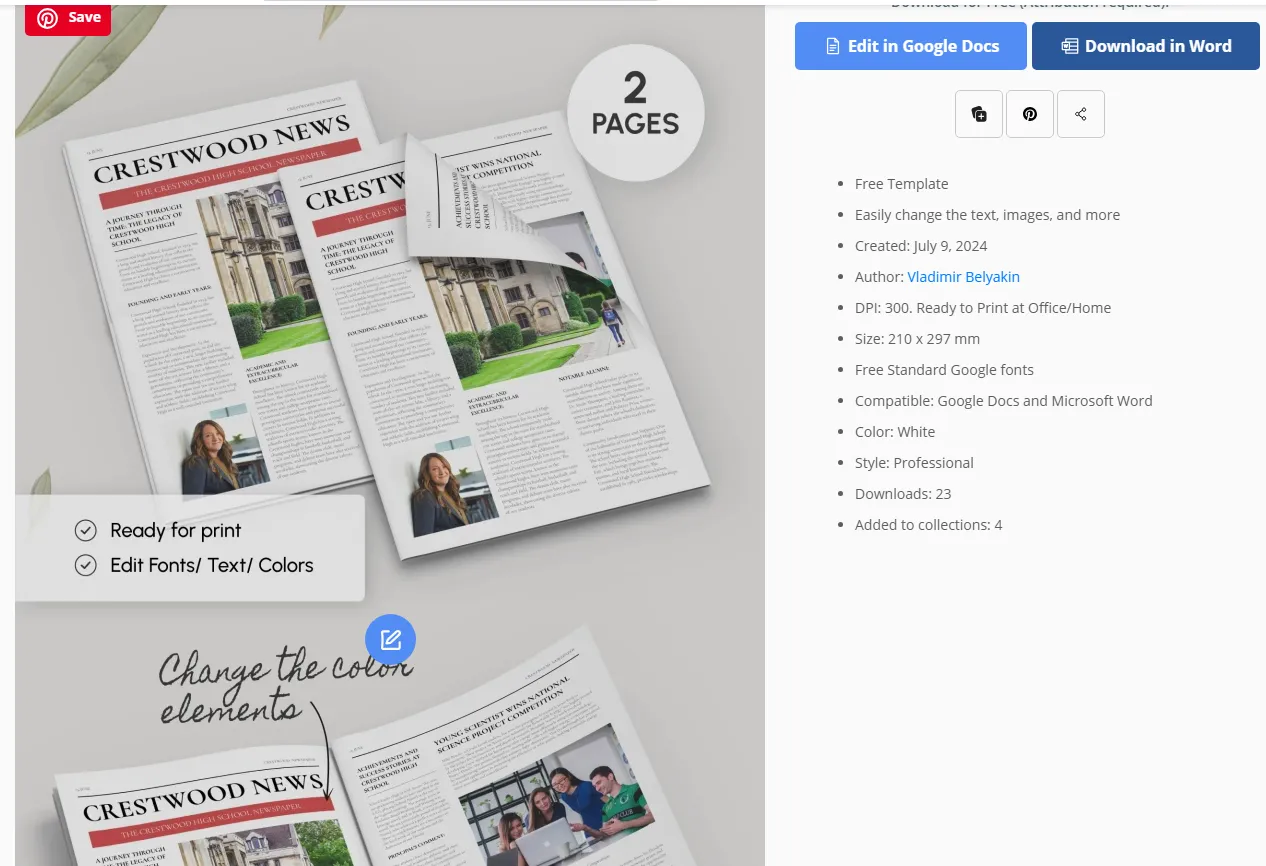Image resolution: width=1266 pixels, height=866 pixels.
Task: Click "Added to collections: 4" text
Action: tap(928, 525)
